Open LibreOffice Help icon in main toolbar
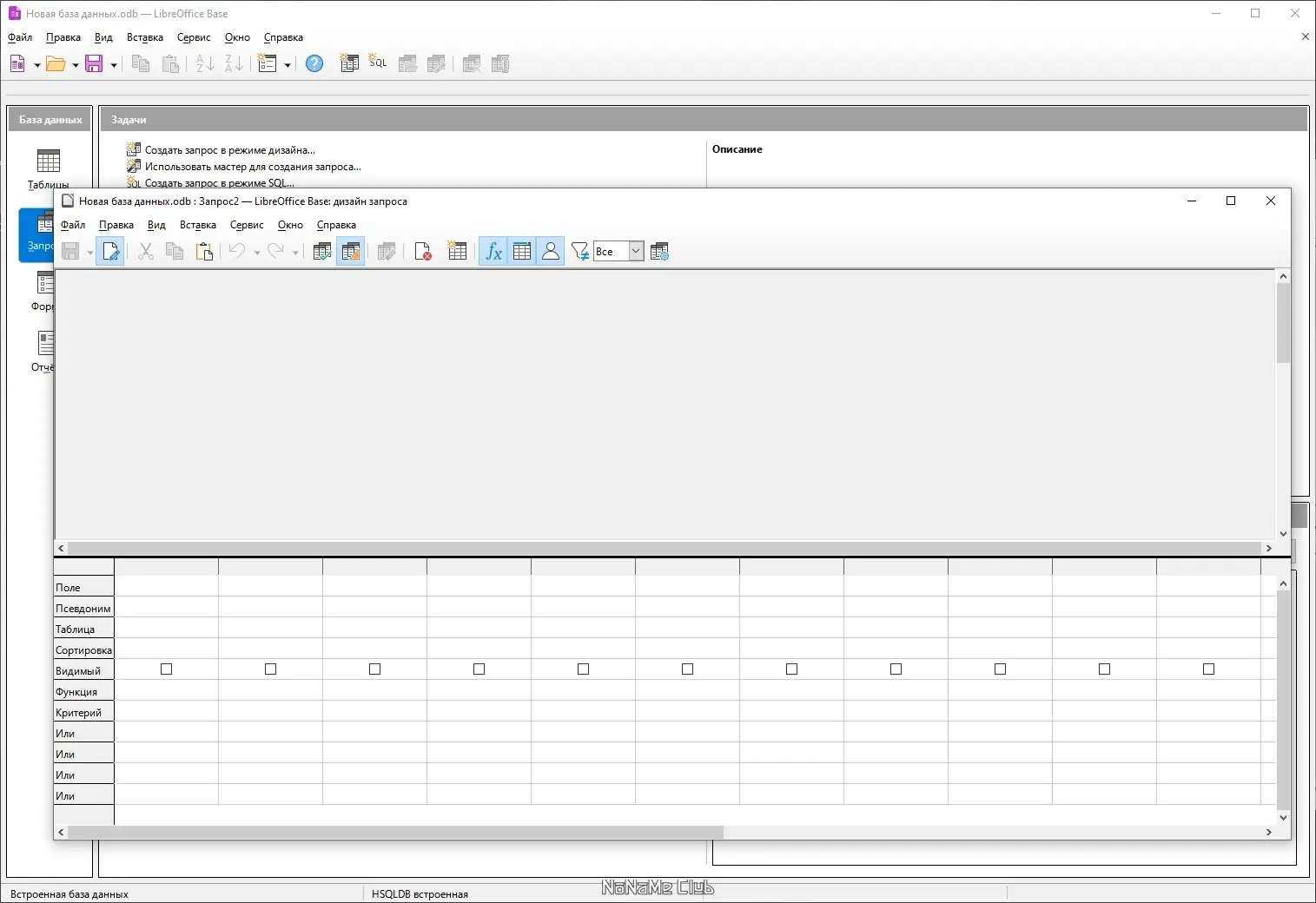The image size is (1316, 903). tap(314, 63)
